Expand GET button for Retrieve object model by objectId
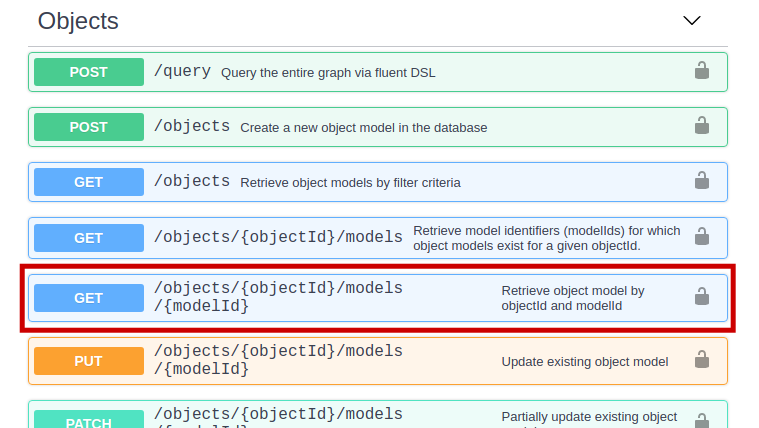The width and height of the screenshot is (759, 428). point(89,298)
